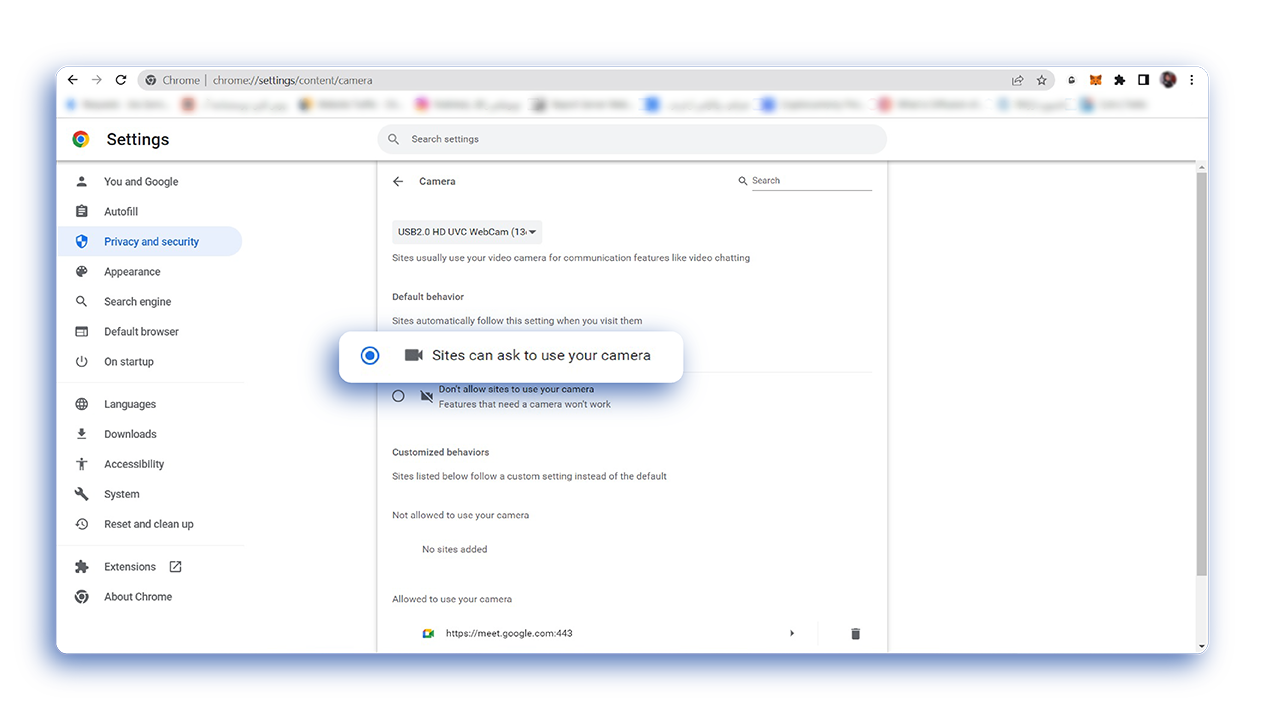Open Chrome three-dot menu
Screen dimensions: 1280x720
point(1191,80)
